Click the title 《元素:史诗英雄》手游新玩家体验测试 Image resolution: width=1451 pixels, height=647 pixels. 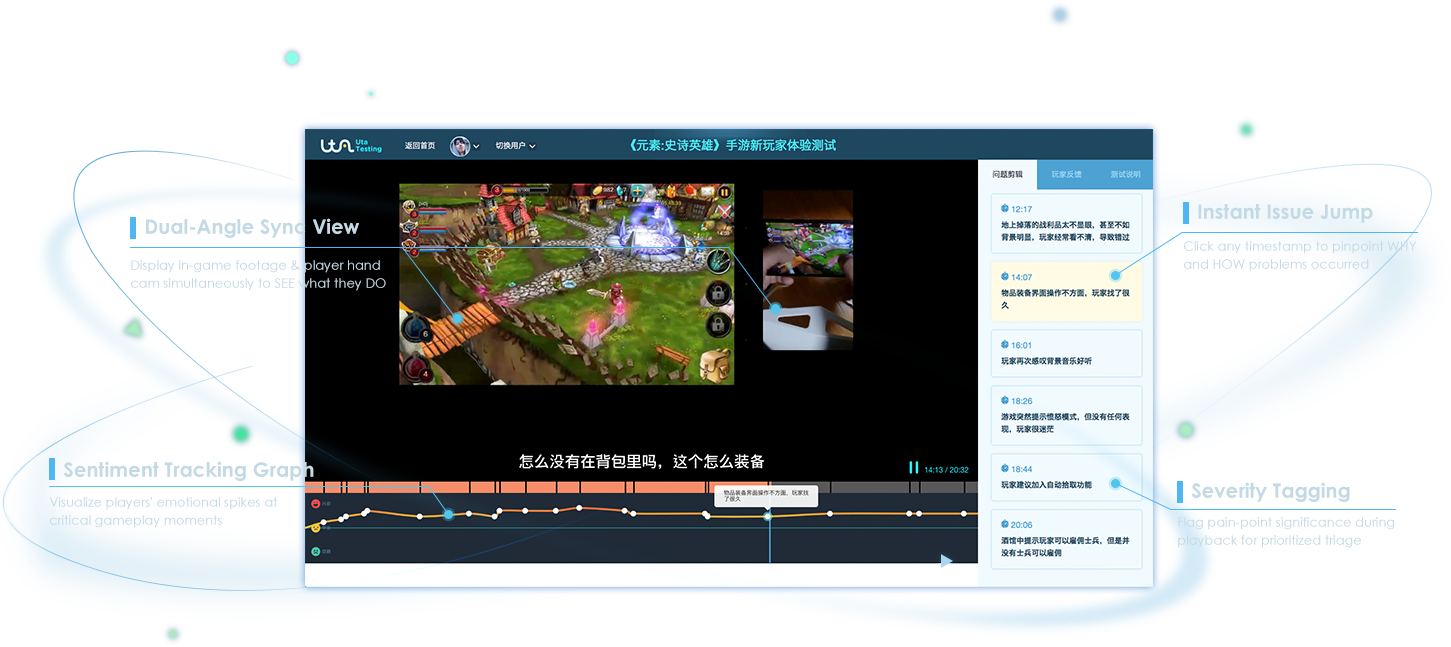731,146
